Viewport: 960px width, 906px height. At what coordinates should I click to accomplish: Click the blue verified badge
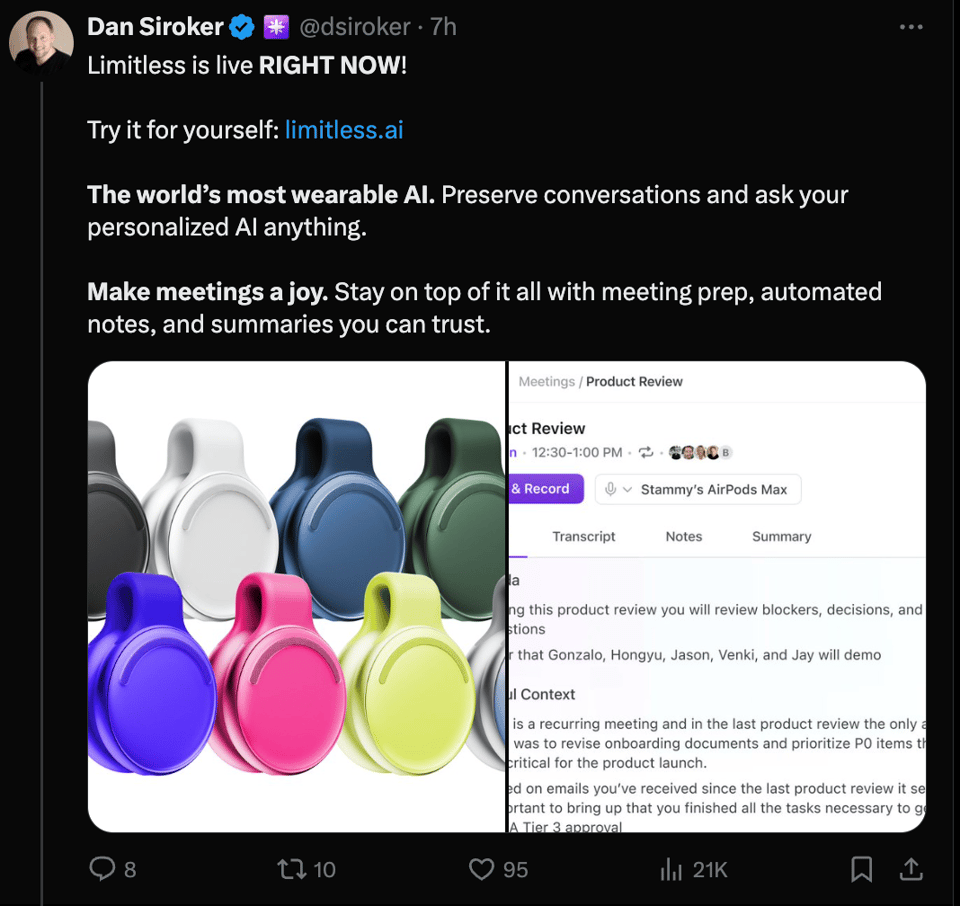coord(243,27)
